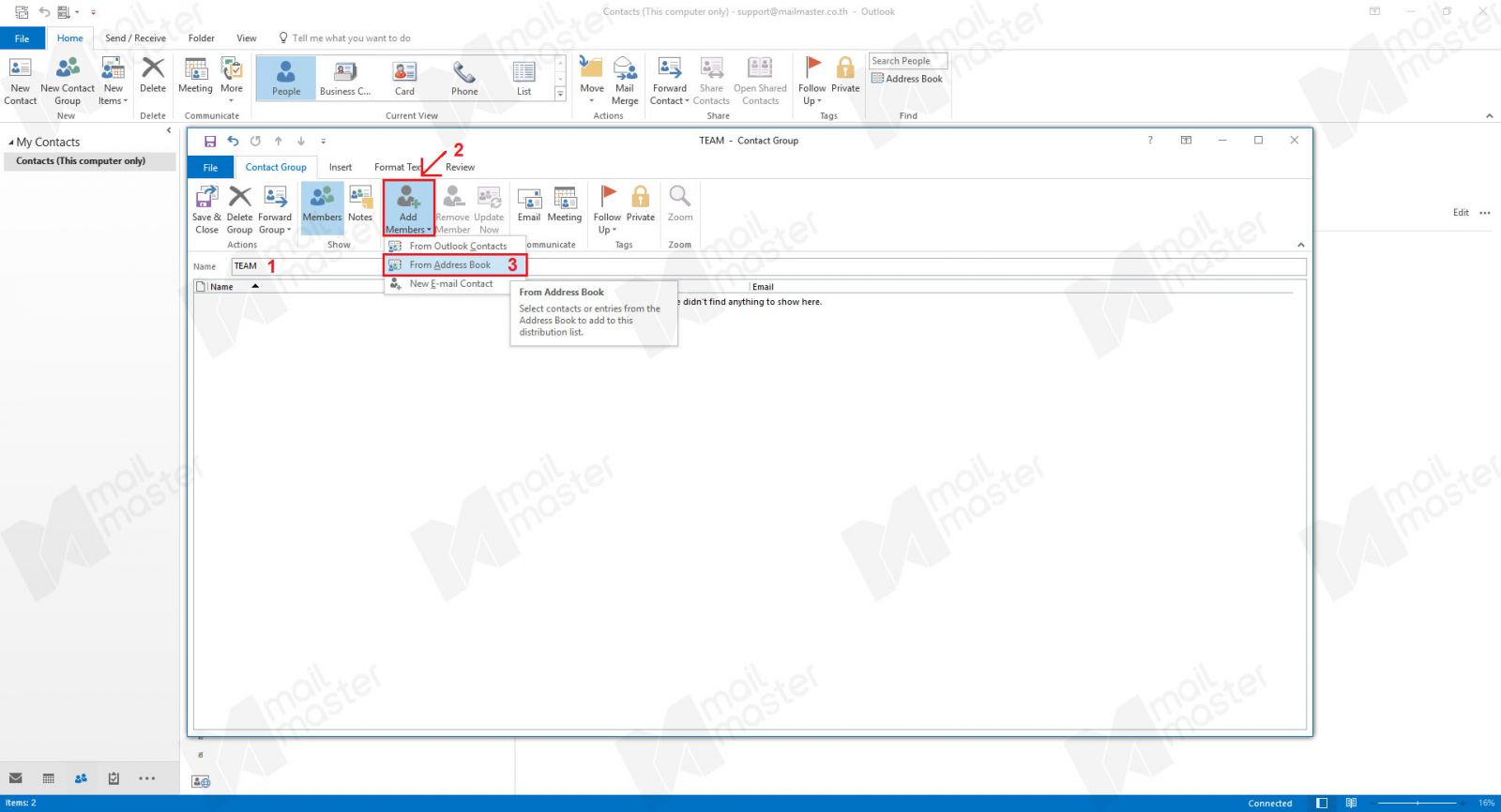The width and height of the screenshot is (1501, 812).
Task: Click the Name field containing TEAM
Action: tap(768, 266)
